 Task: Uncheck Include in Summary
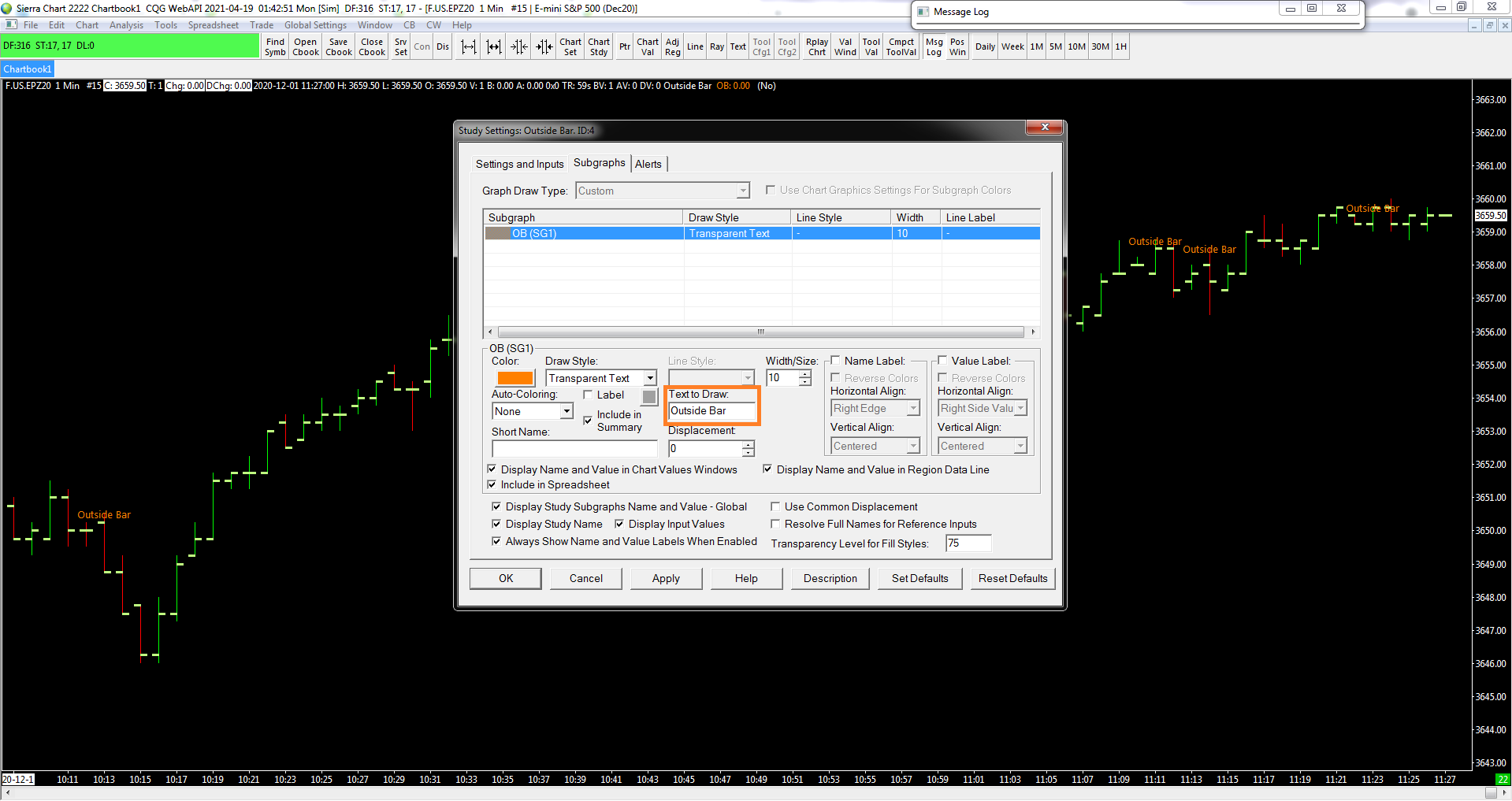(x=588, y=421)
